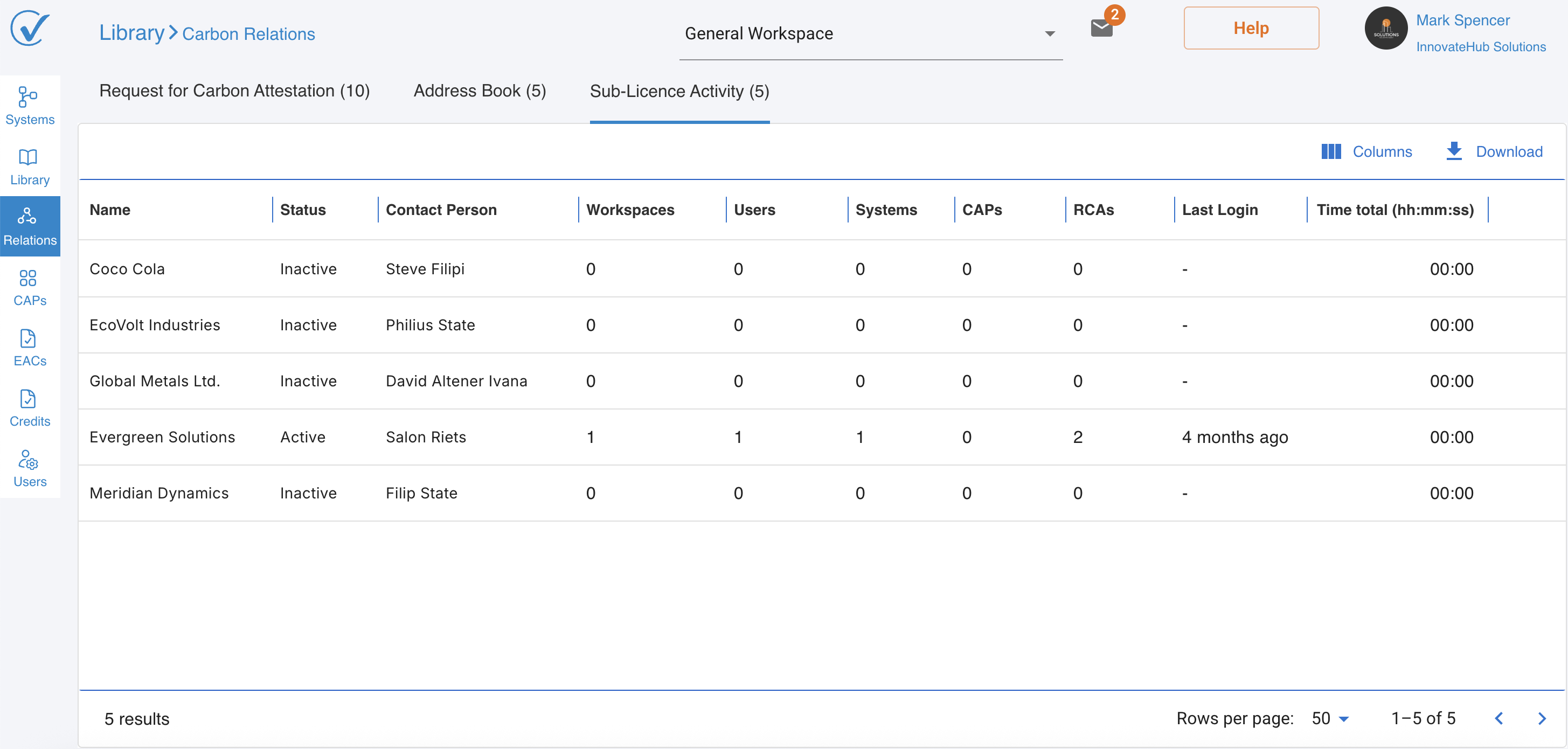Sort by the Last Login column header
Viewport: 1568px width, 749px height.
(1219, 210)
